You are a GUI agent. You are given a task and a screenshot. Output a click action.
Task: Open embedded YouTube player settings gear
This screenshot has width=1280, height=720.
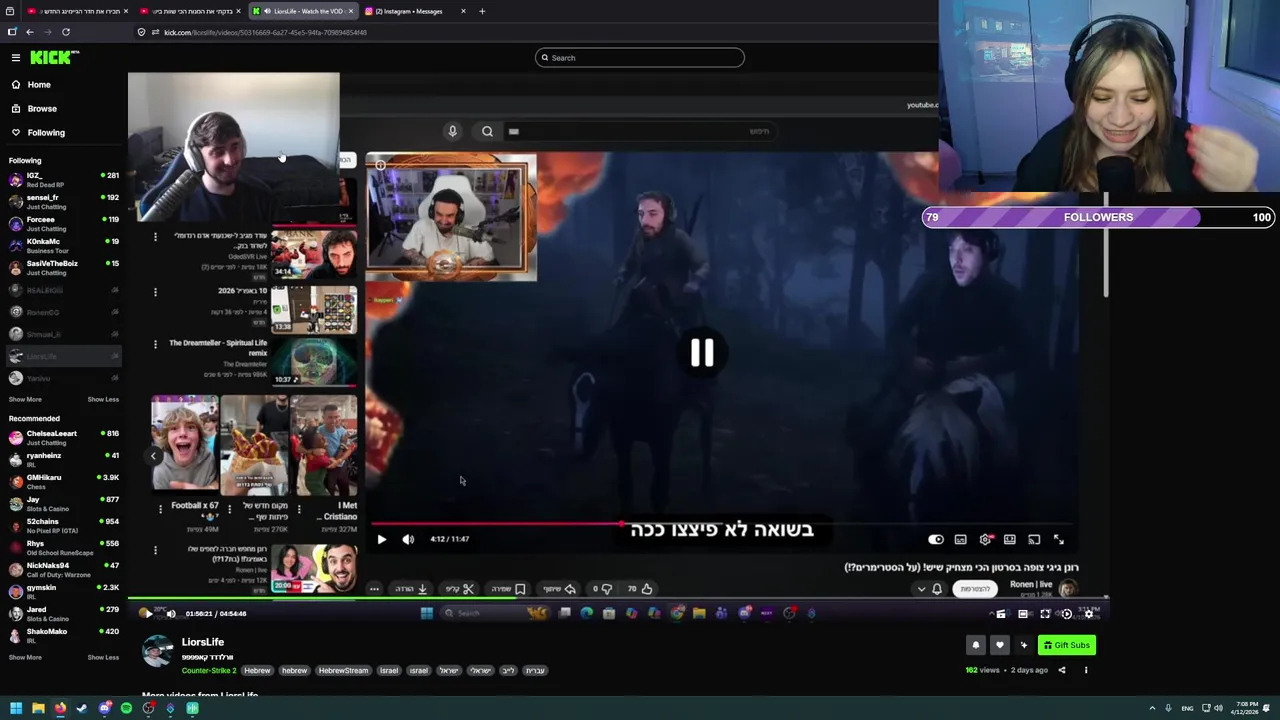[x=985, y=540]
